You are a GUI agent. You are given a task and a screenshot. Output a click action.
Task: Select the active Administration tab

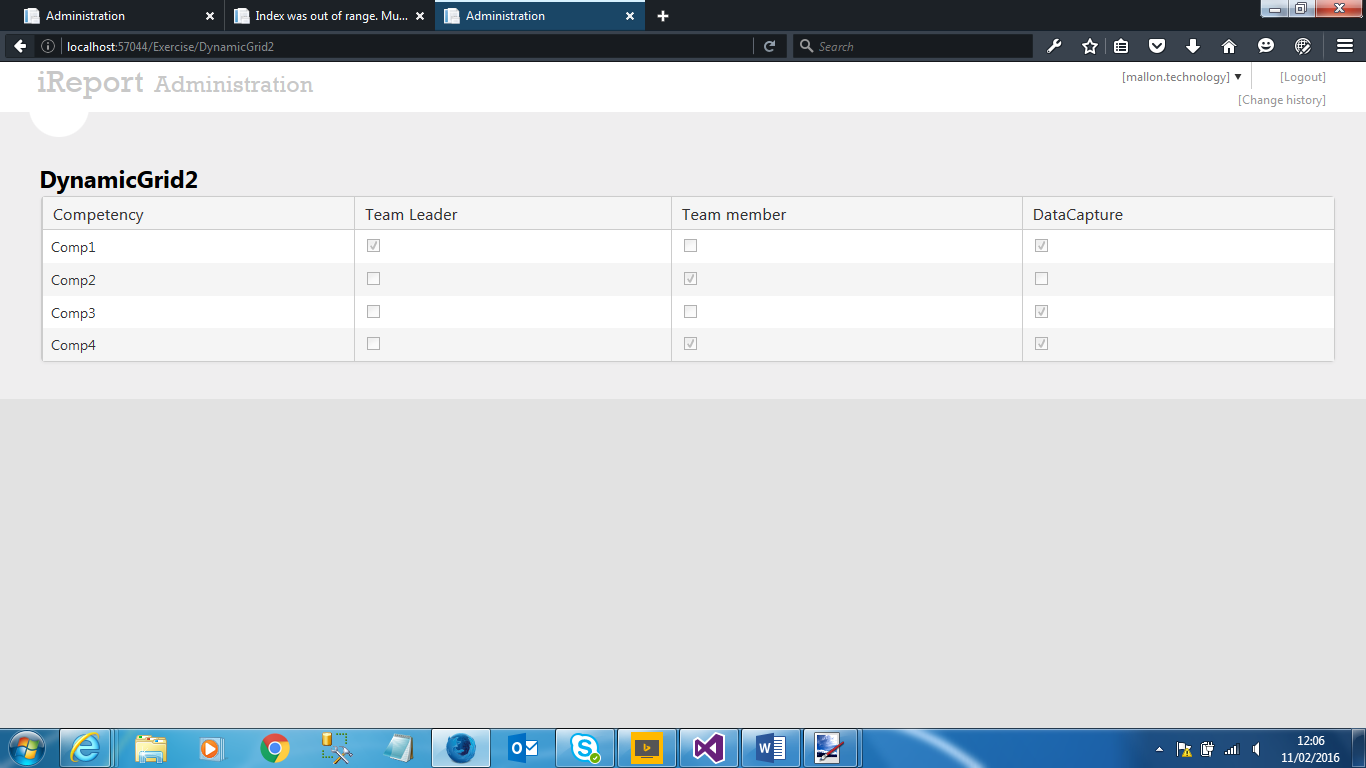(540, 16)
